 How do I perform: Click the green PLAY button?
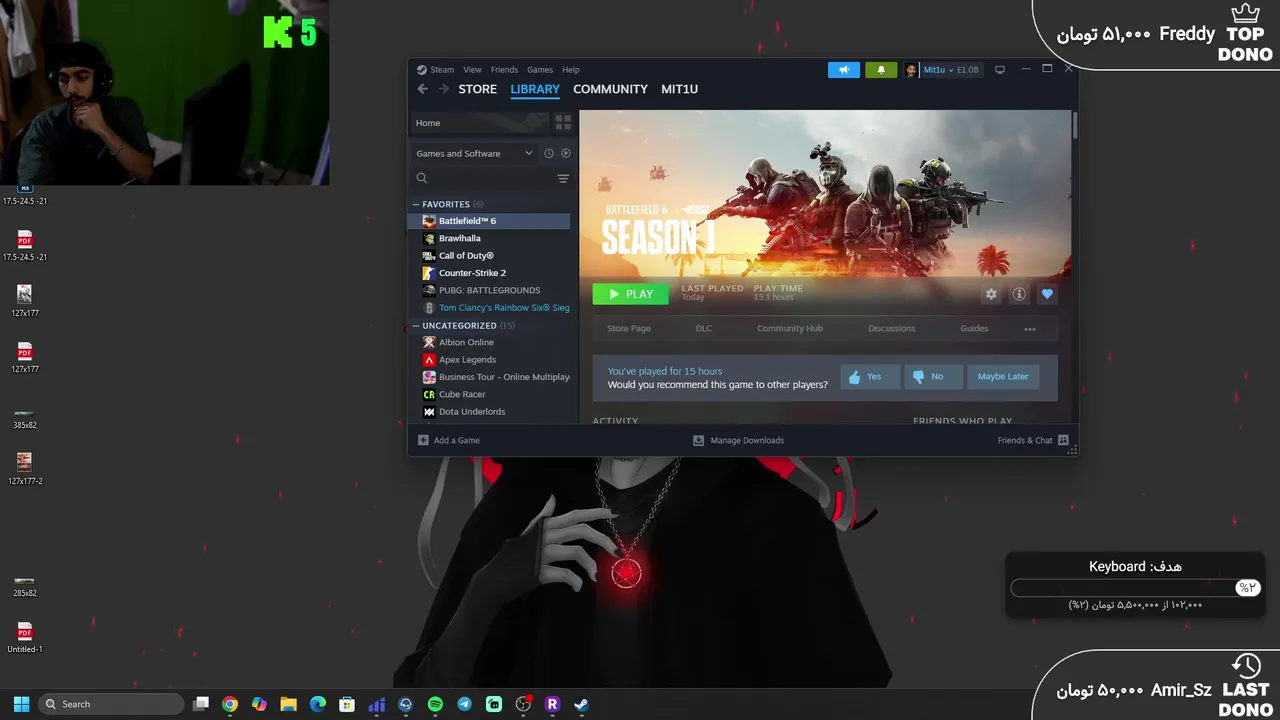click(x=630, y=294)
